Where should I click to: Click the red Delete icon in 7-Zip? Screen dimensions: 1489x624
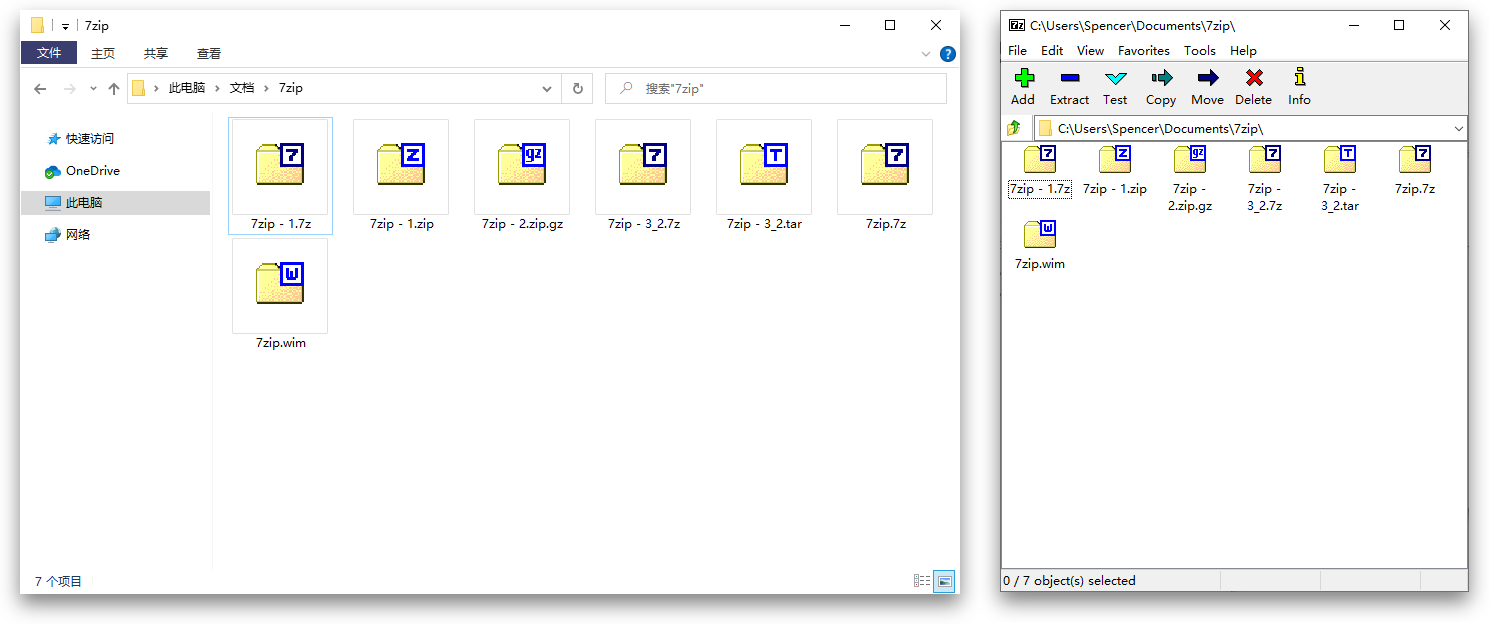[1254, 78]
